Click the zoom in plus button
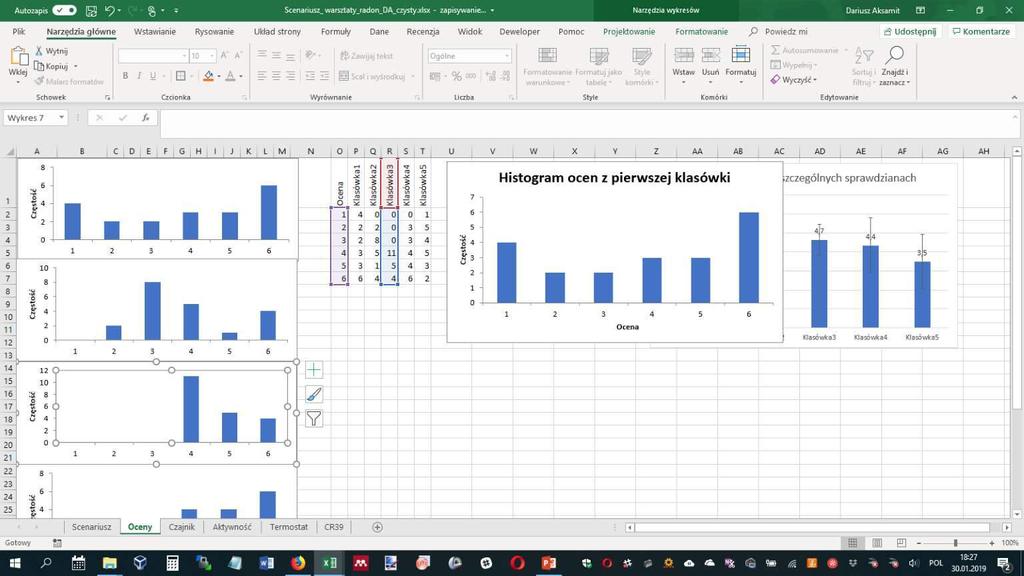 pos(992,543)
